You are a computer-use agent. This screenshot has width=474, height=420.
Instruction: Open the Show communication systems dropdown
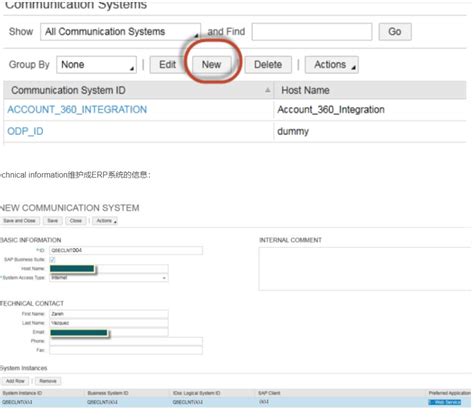point(120,32)
